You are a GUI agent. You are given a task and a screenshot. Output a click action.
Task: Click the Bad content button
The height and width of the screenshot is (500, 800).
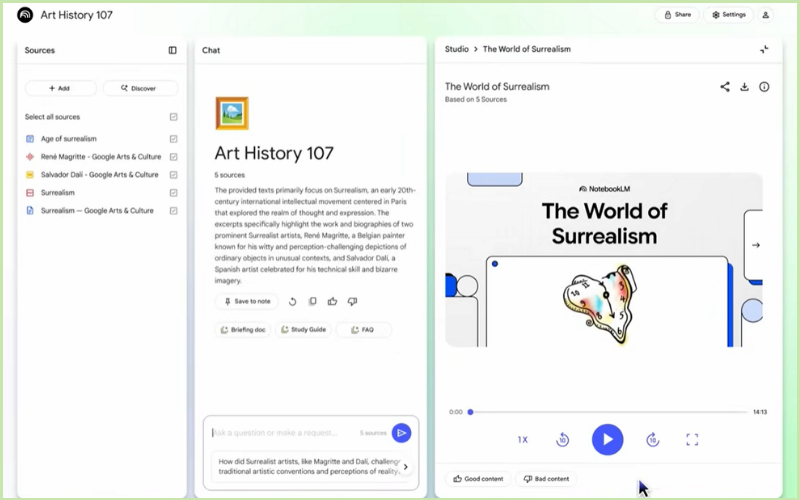[546, 479]
